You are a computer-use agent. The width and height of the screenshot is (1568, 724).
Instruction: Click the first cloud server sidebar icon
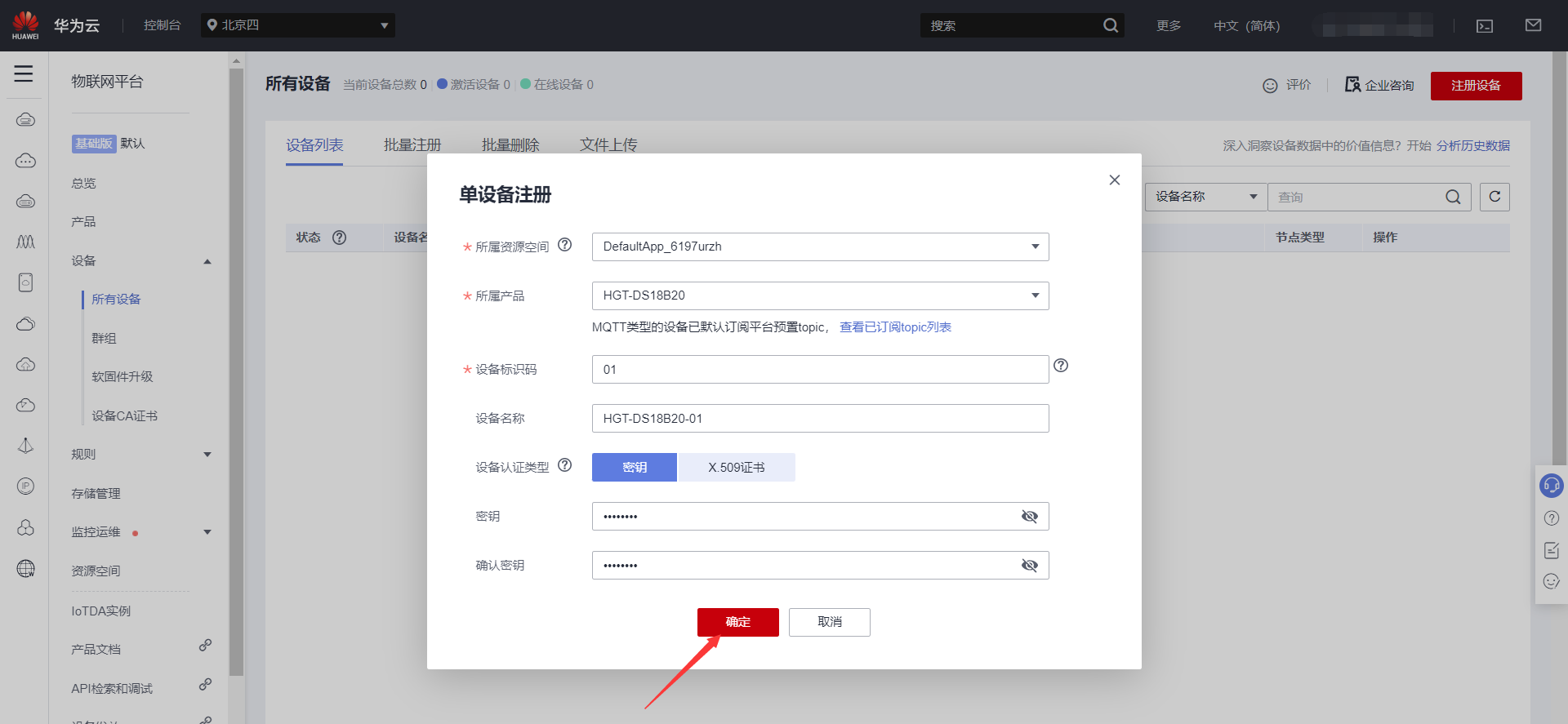tap(25, 120)
